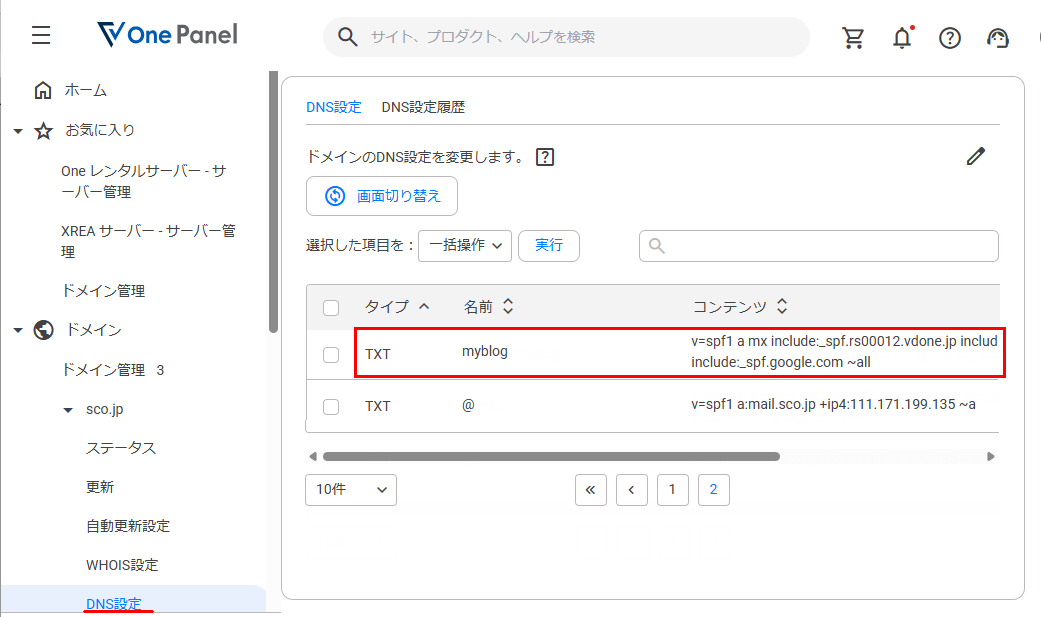Viewport: 1041px width, 617px height.
Task: Open ホーム in sidebar
Action: pos(86,90)
